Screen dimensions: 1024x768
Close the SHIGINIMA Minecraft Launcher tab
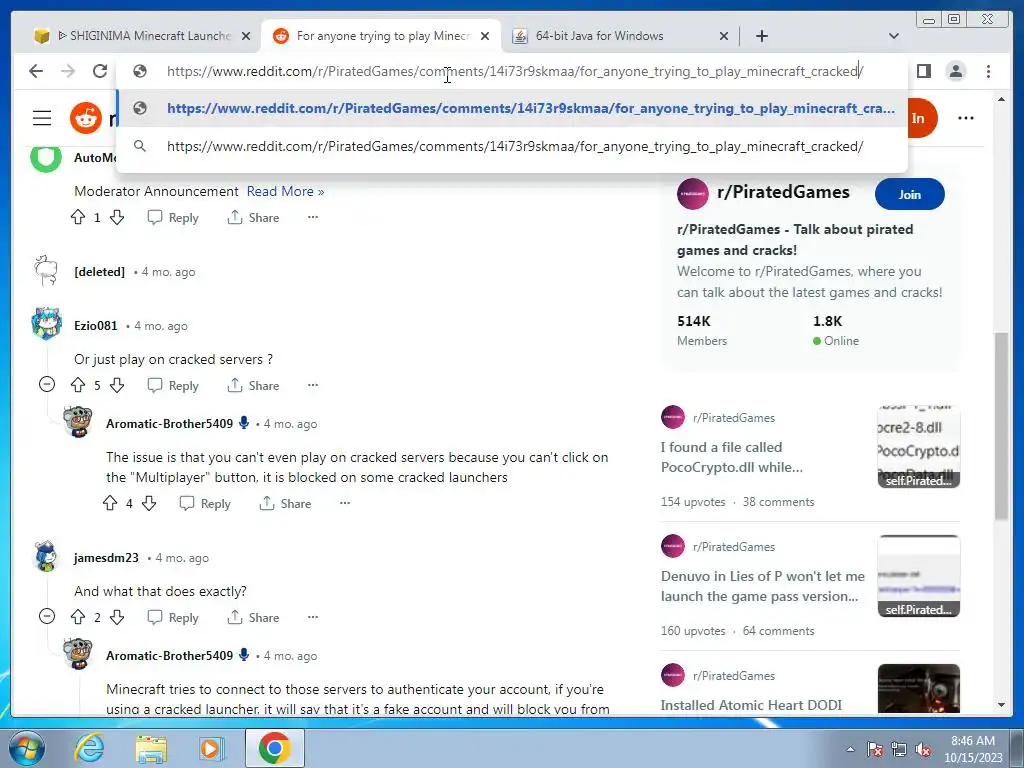tap(246, 36)
